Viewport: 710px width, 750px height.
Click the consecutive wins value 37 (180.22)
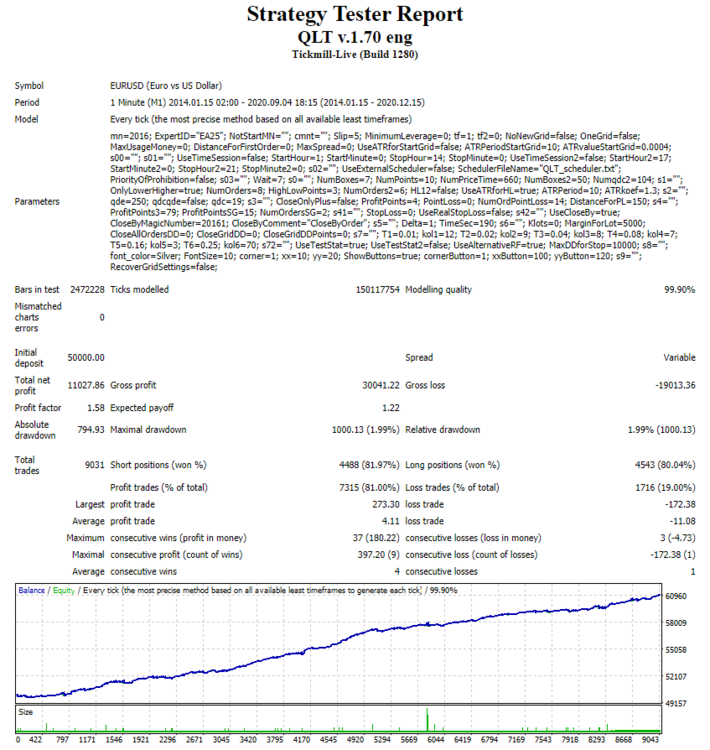point(376,538)
